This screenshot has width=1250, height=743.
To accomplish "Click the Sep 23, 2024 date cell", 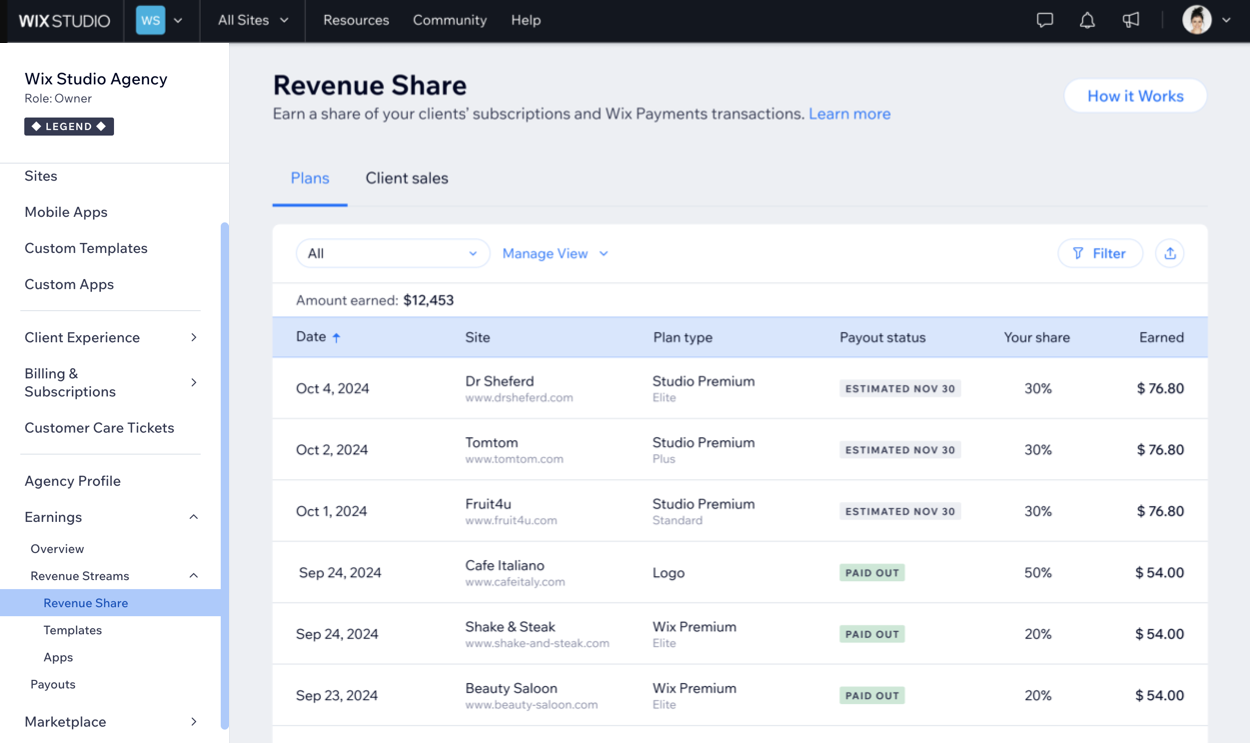I will click(337, 696).
